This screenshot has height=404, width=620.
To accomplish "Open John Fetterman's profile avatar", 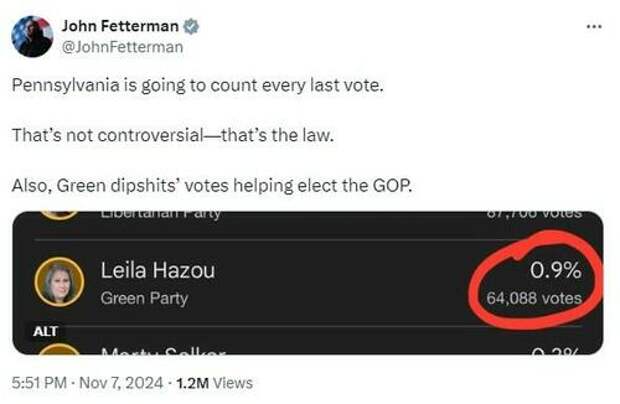I will point(32,36).
